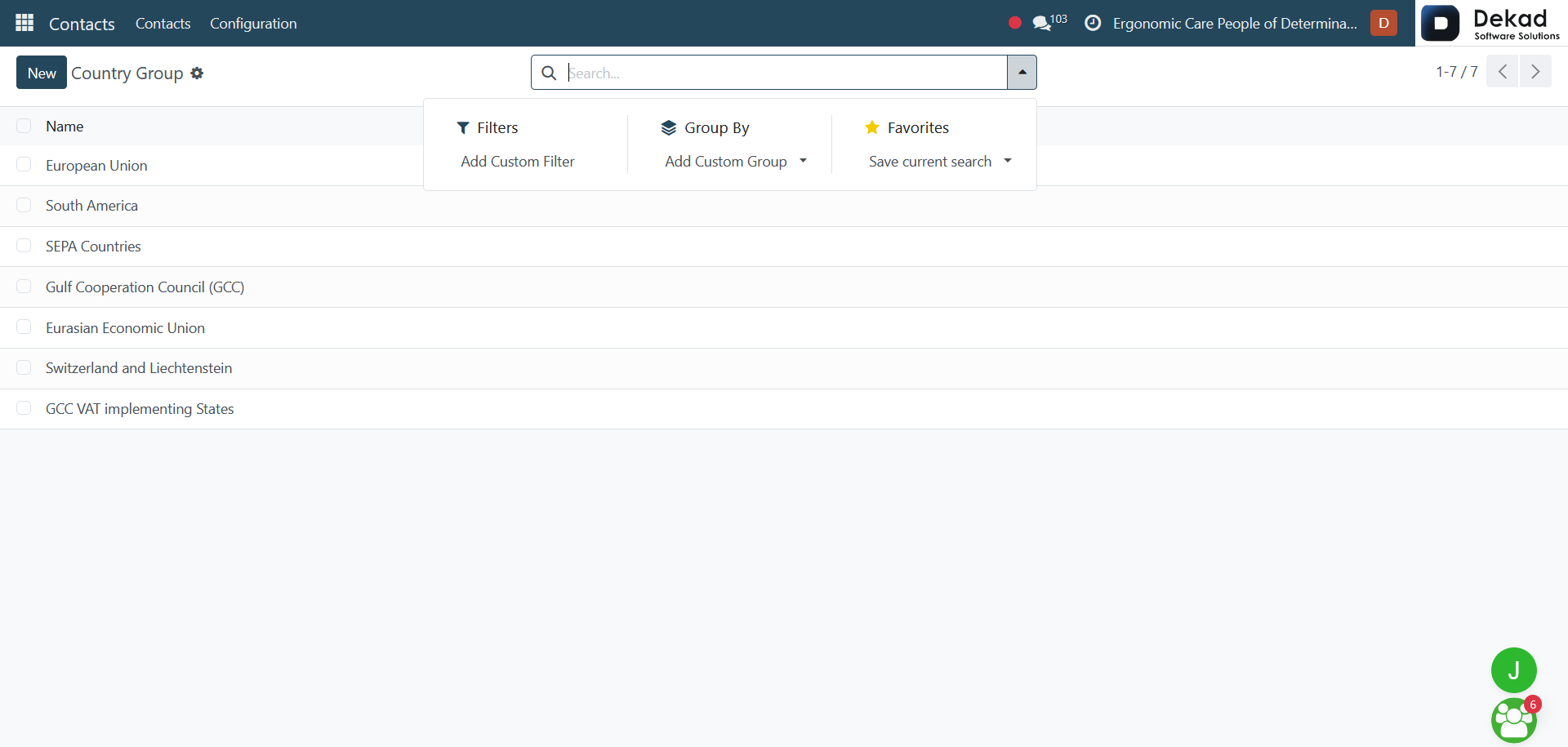Open GCC VAT implementing States record
The width and height of the screenshot is (1568, 747).
140,408
